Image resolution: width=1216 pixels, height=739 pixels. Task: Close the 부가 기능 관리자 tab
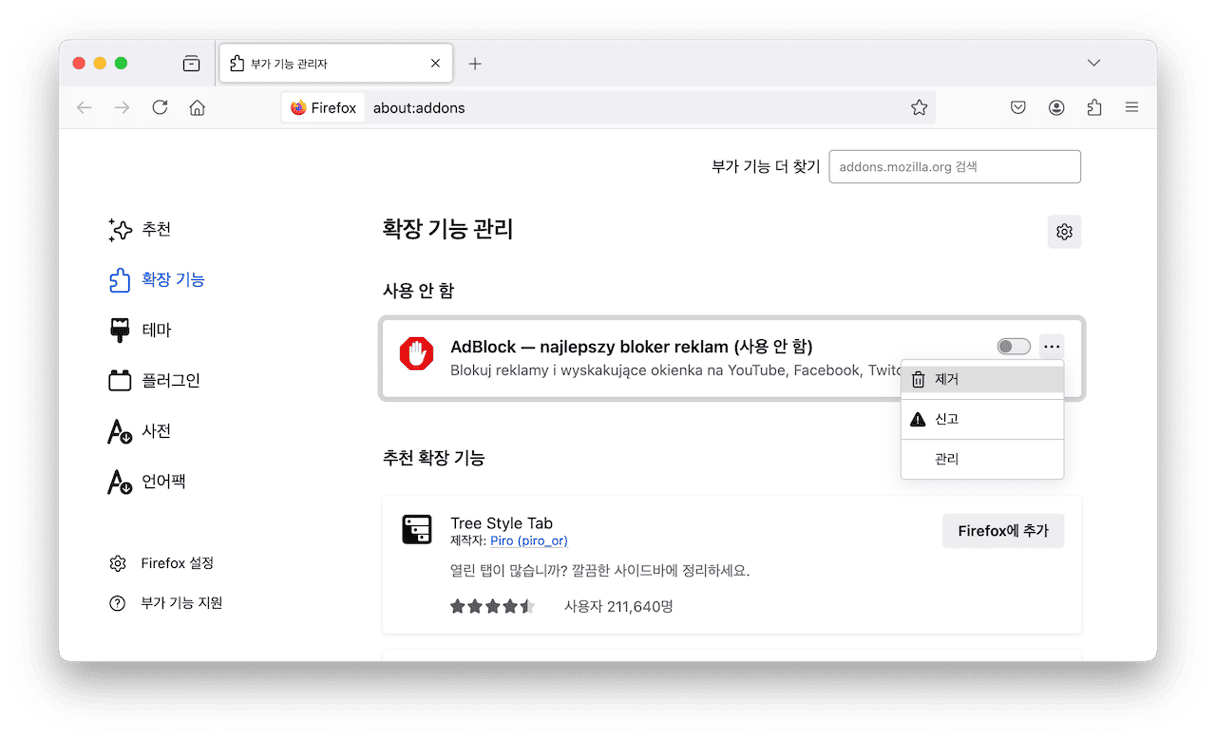435,63
